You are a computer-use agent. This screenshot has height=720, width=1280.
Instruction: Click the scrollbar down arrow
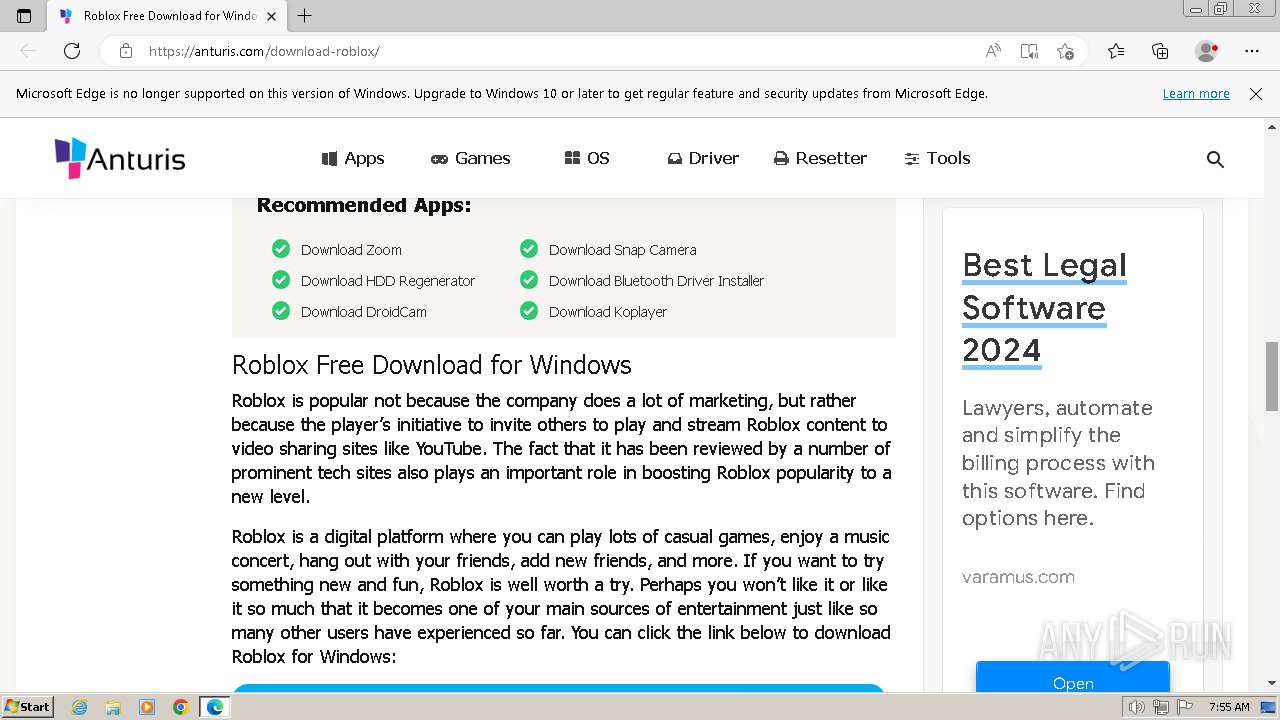point(1272,683)
